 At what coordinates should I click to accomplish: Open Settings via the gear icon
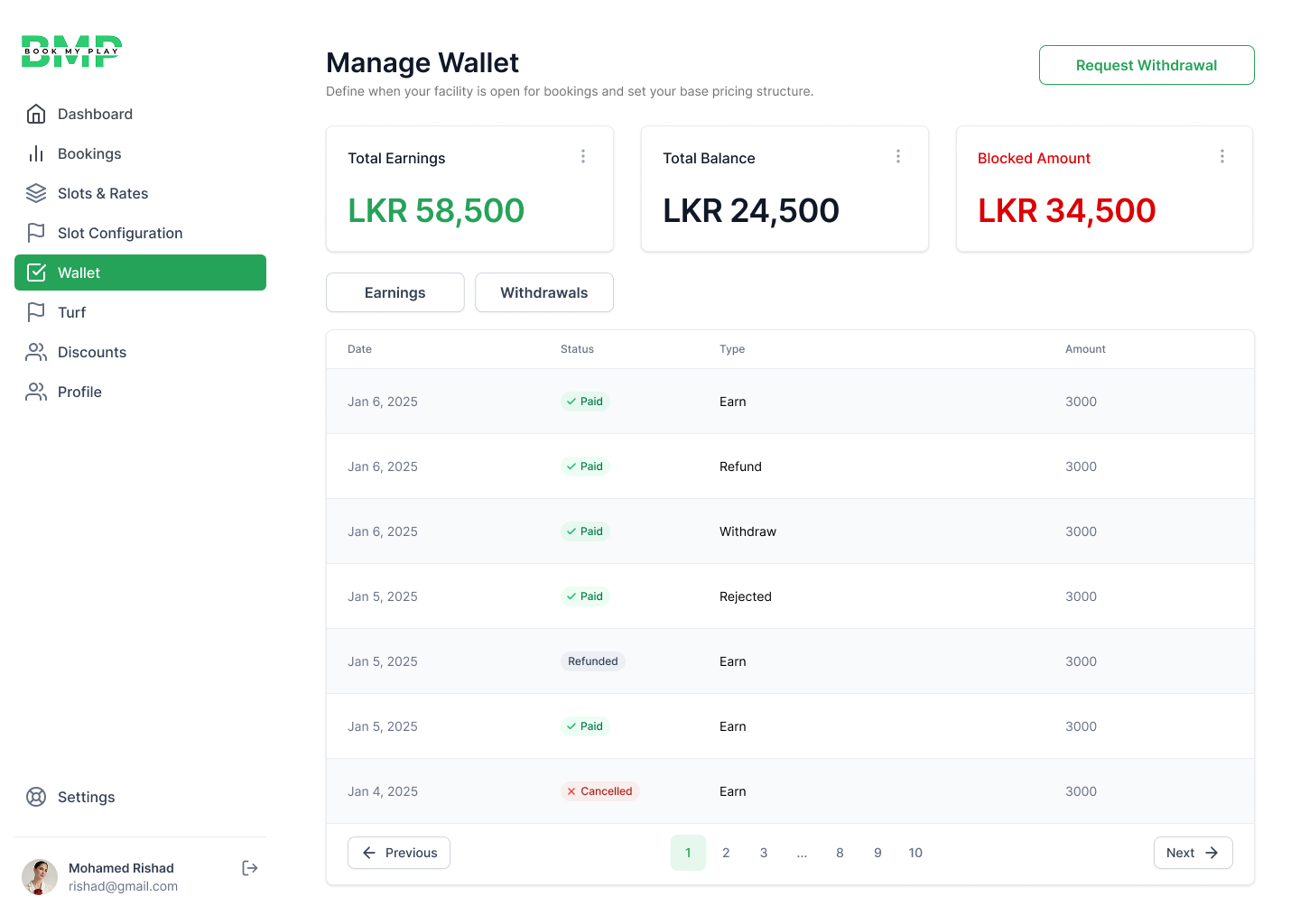[x=36, y=797]
